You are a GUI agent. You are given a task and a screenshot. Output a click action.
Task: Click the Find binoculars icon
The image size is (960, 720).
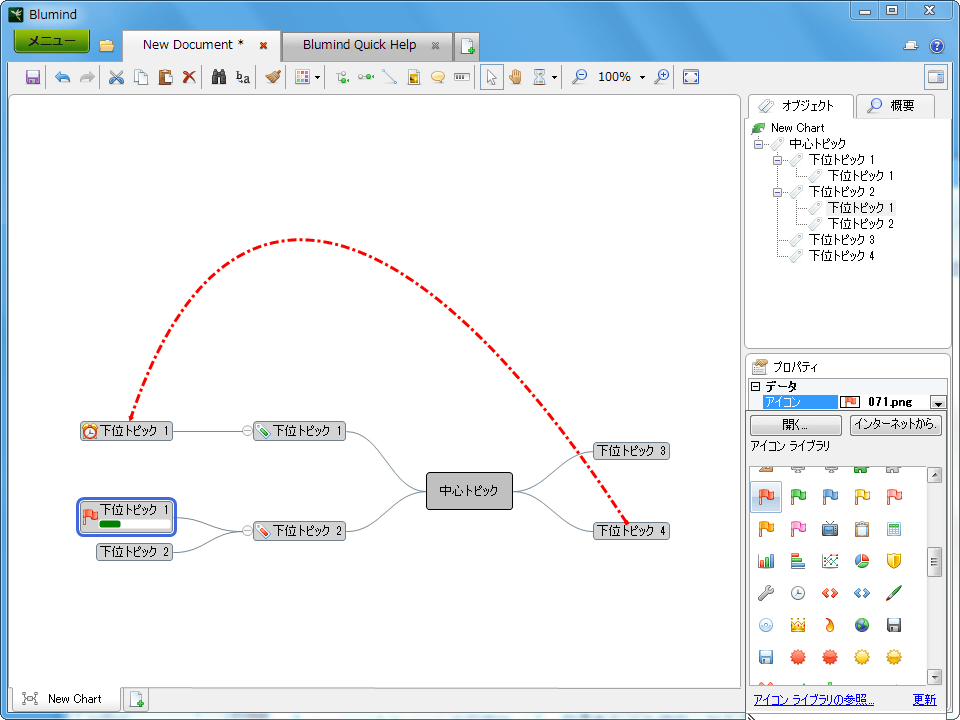point(219,77)
